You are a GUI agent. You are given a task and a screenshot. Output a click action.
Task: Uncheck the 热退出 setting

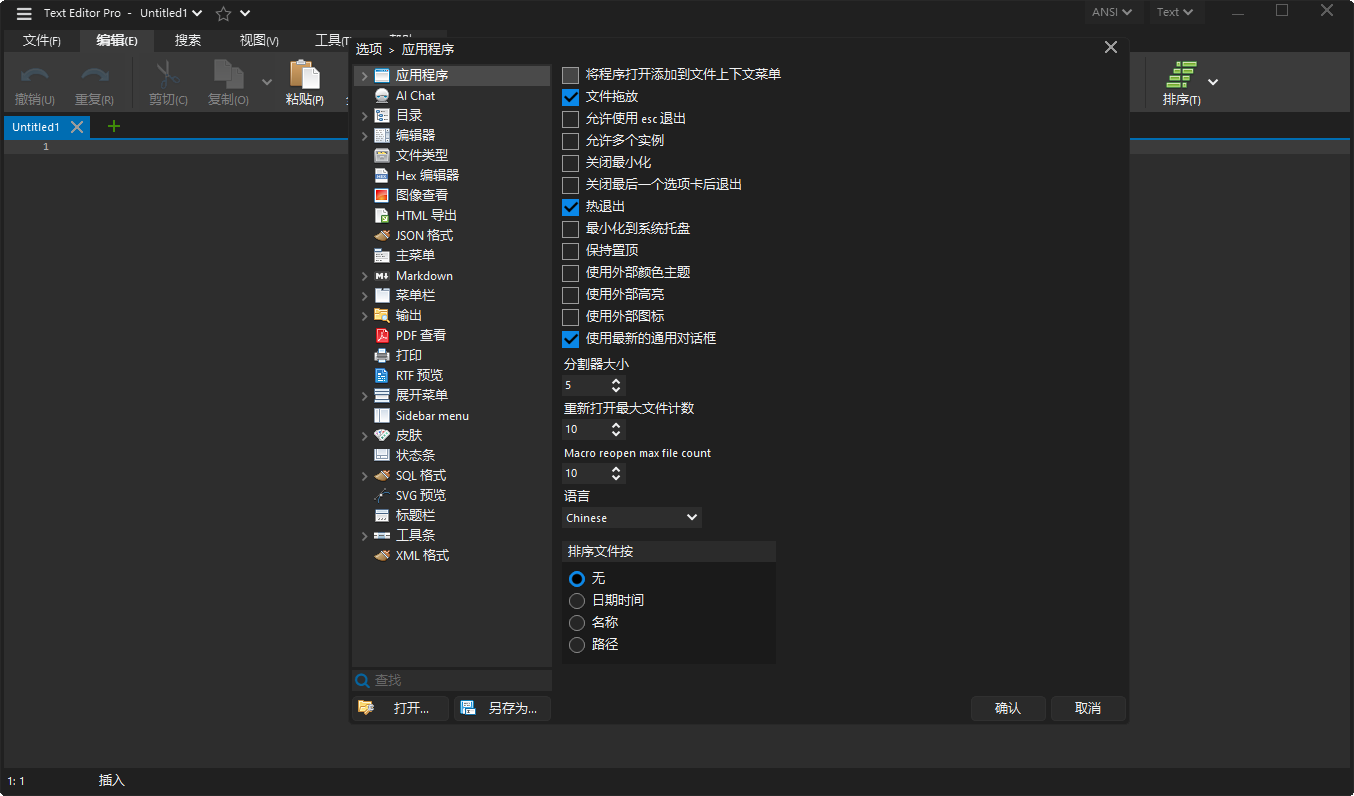click(x=570, y=207)
